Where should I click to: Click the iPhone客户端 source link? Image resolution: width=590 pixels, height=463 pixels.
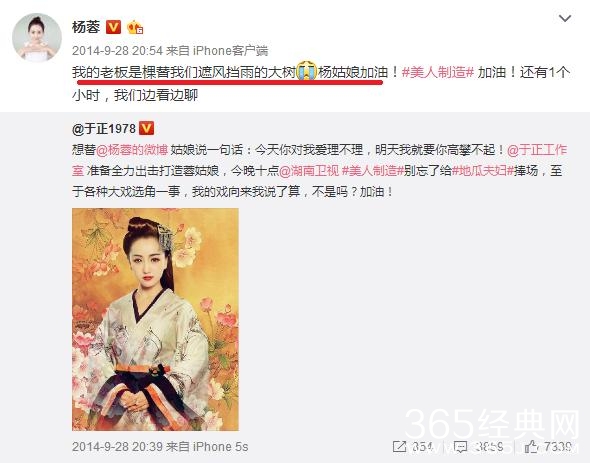click(230, 50)
